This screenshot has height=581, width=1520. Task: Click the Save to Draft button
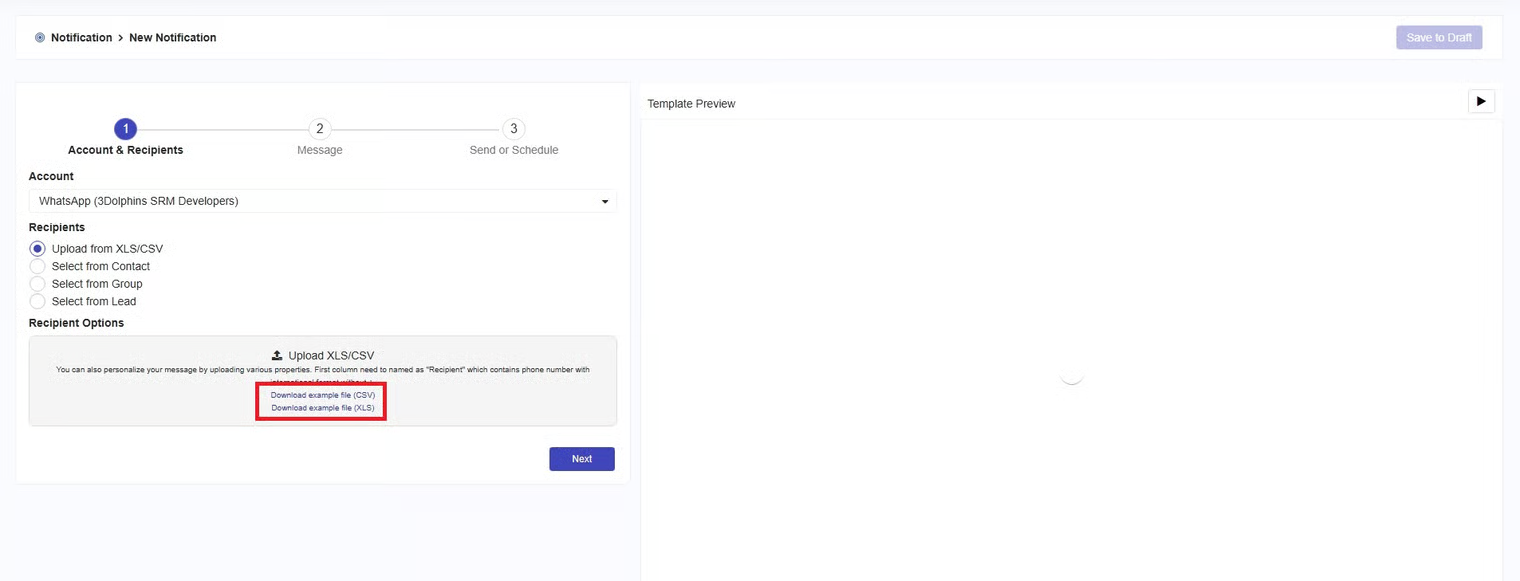tap(1438, 38)
